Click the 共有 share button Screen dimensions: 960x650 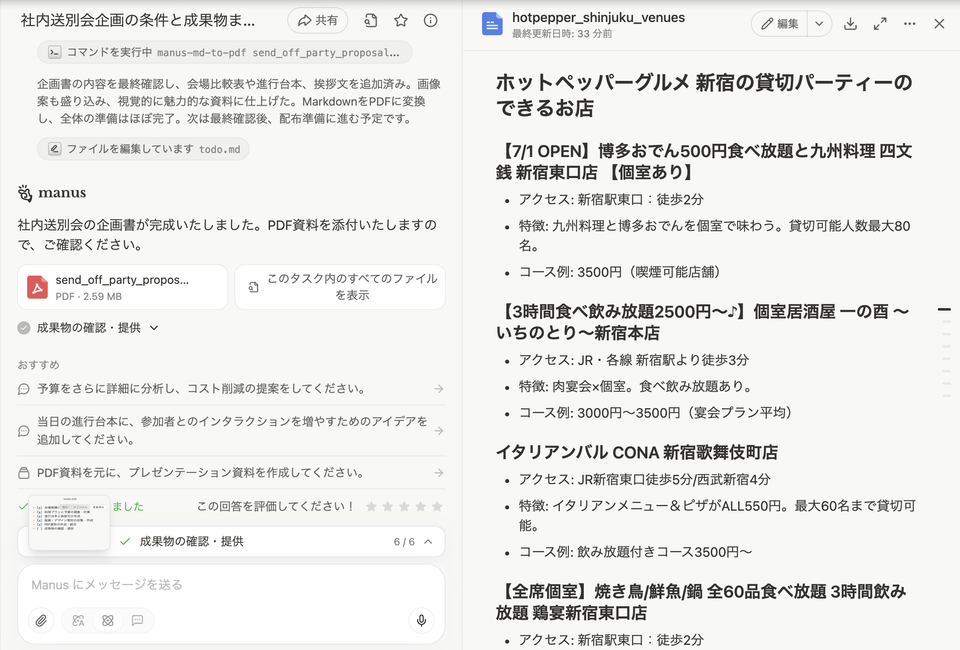pyautogui.click(x=317, y=20)
